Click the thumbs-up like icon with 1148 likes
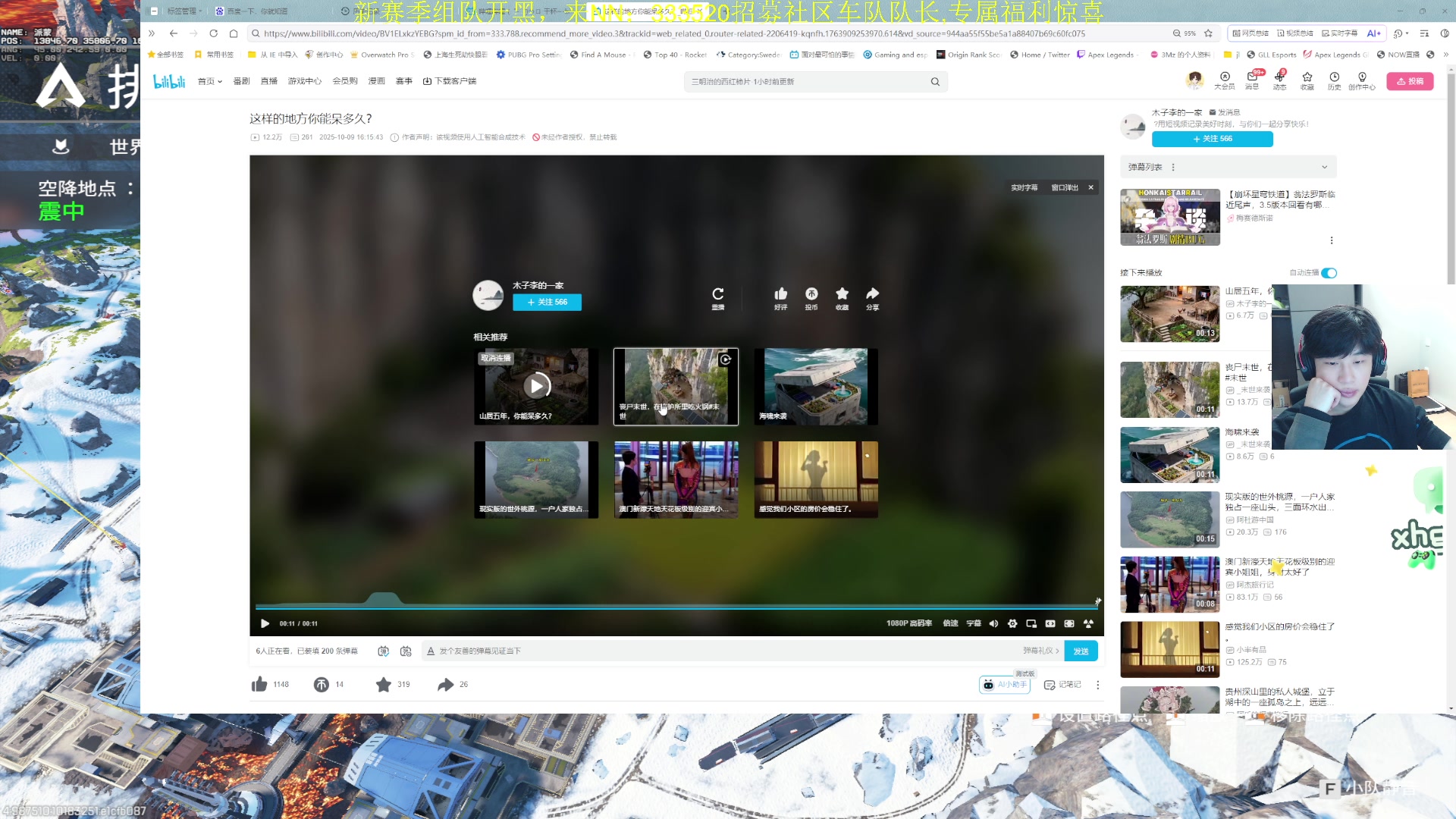The height and width of the screenshot is (819, 1456). point(259,685)
